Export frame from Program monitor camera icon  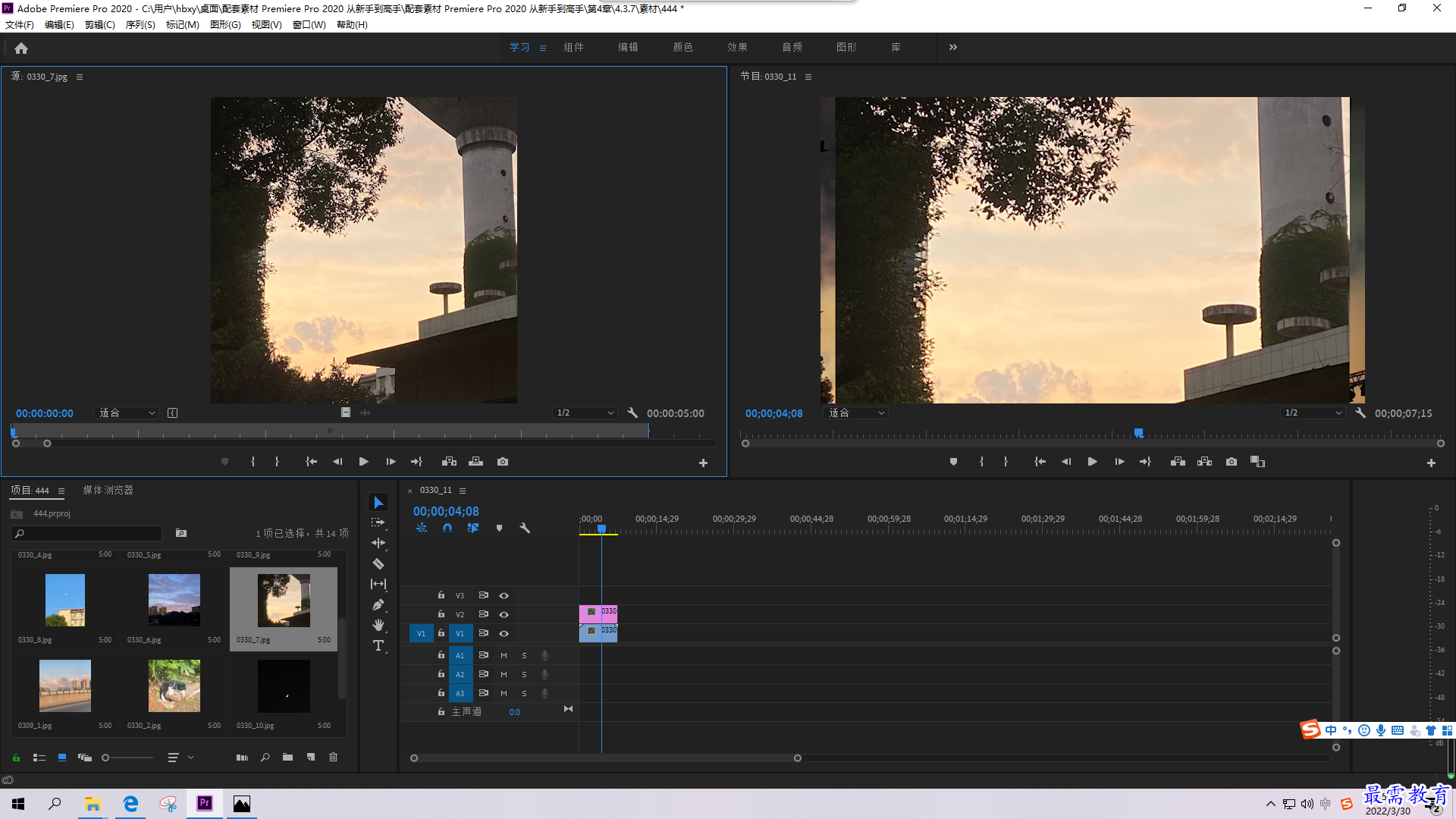coord(1232,461)
